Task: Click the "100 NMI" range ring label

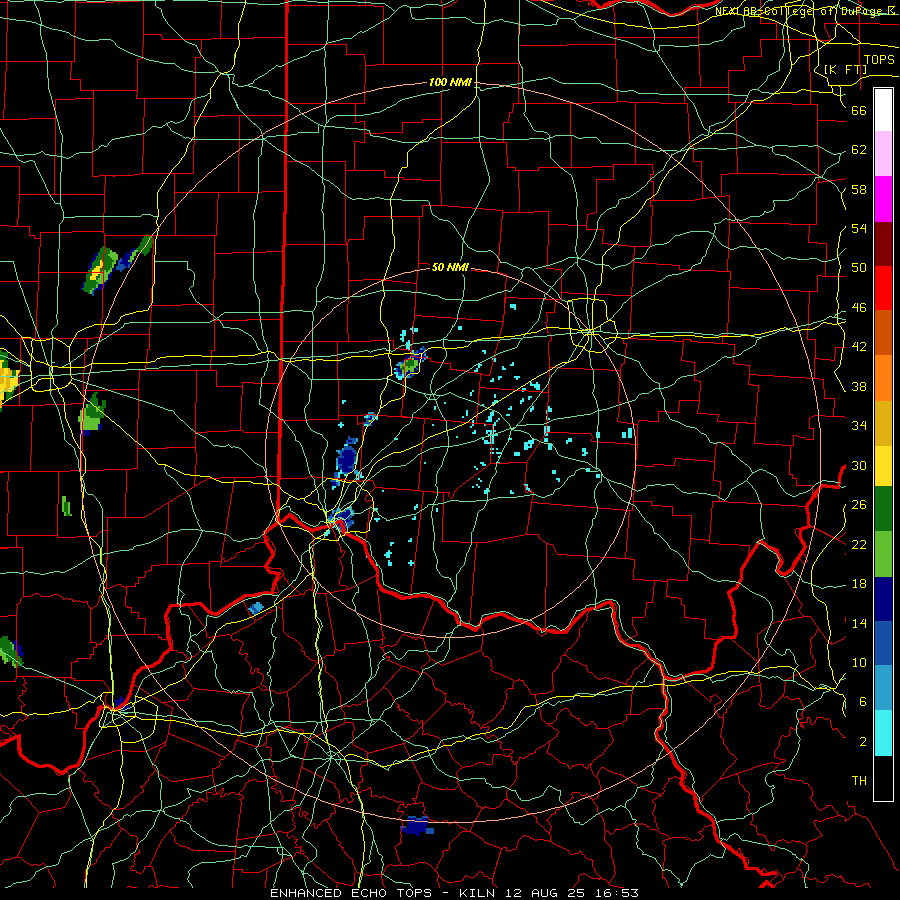Action: (450, 82)
